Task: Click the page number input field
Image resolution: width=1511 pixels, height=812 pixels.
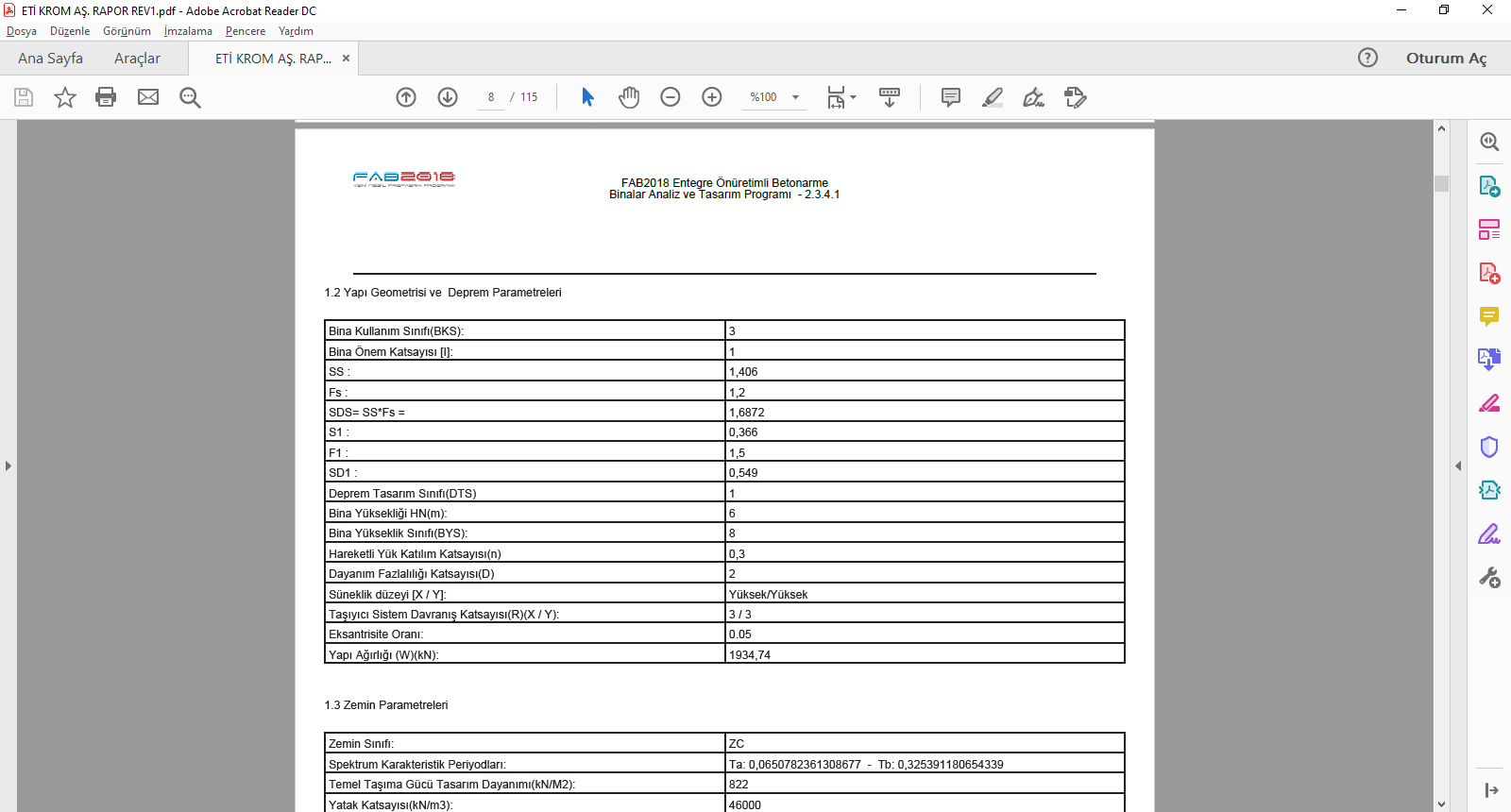Action: pyautogui.click(x=491, y=97)
